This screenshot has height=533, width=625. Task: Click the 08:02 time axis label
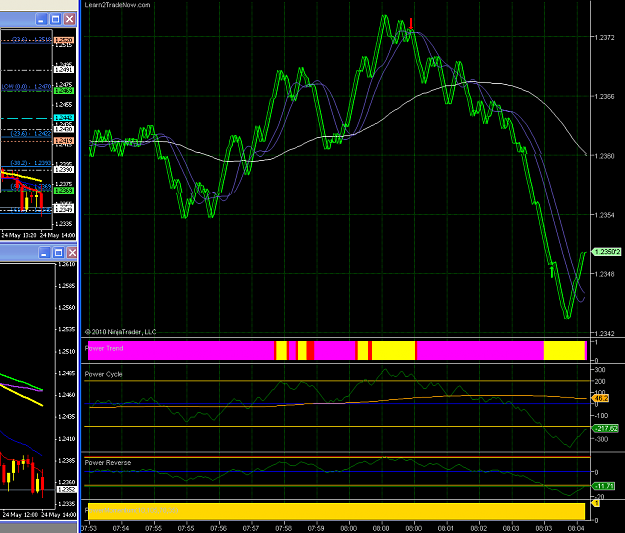pos(479,529)
